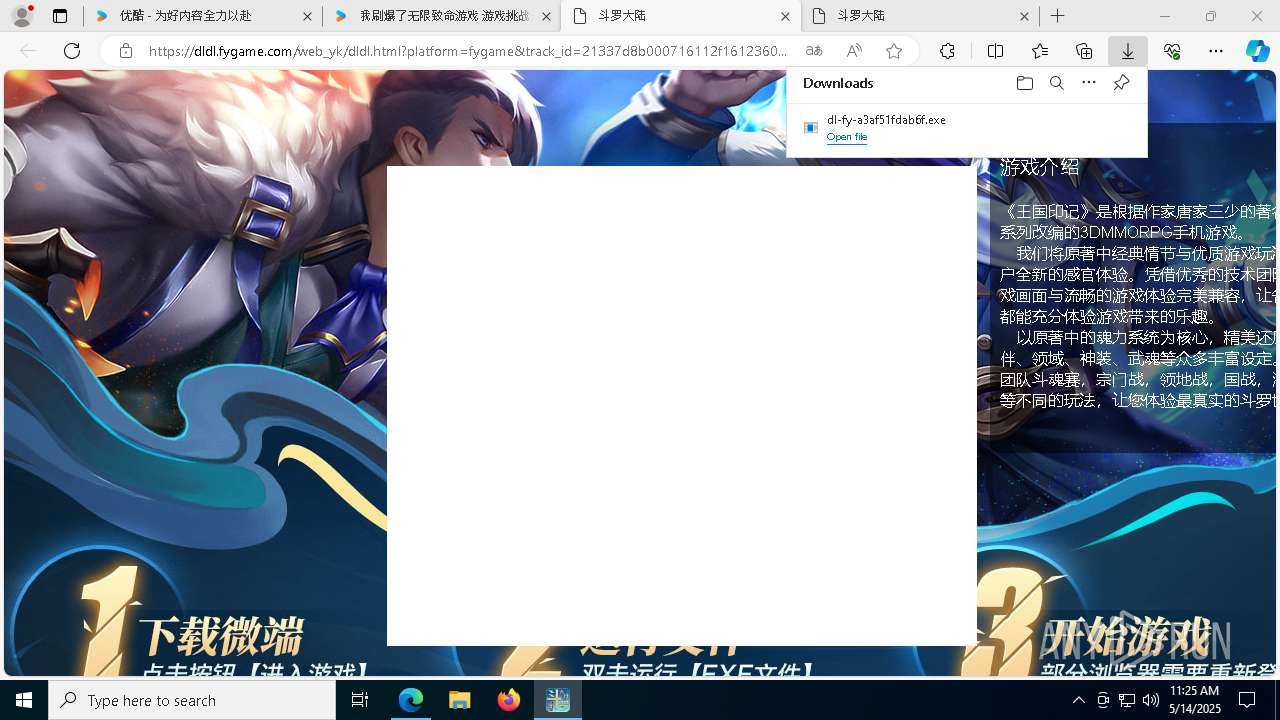
Task: Open a new browser tab
Action: pyautogui.click(x=1057, y=16)
